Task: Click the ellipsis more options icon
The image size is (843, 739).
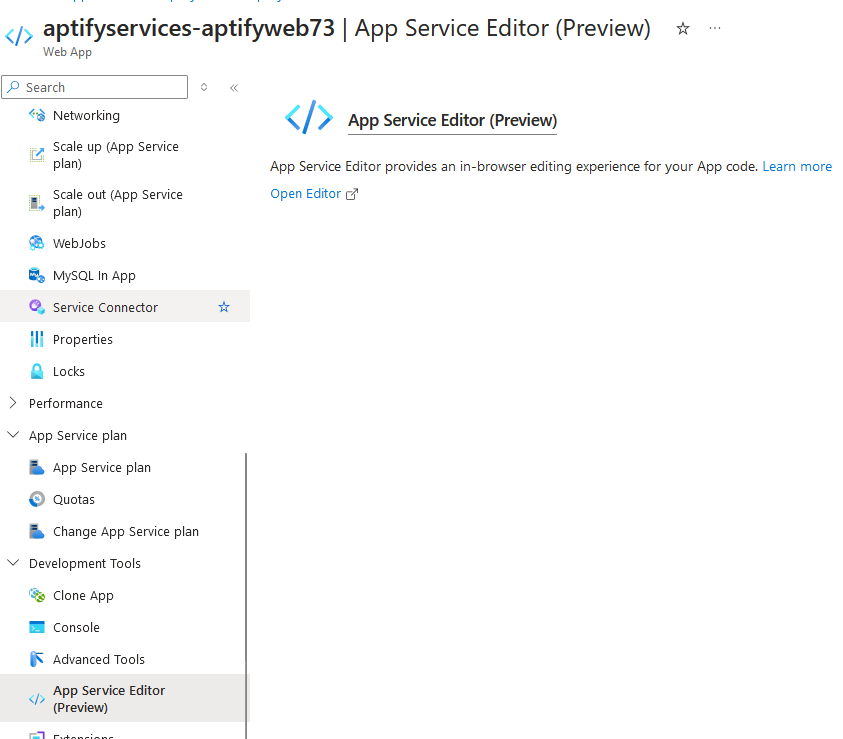Action: coord(715,28)
